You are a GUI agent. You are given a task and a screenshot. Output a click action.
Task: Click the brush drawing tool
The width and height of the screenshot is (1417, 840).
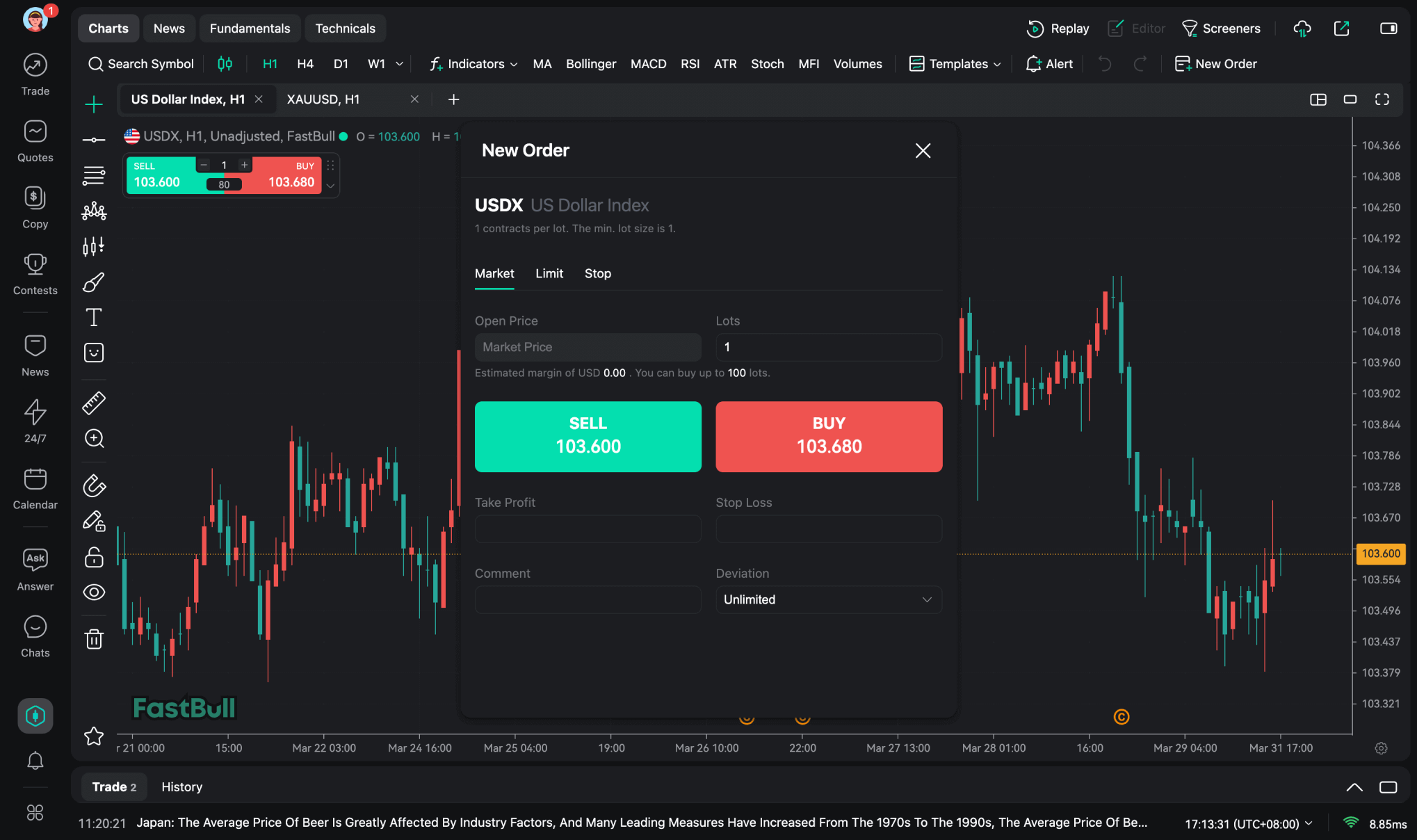[x=94, y=282]
